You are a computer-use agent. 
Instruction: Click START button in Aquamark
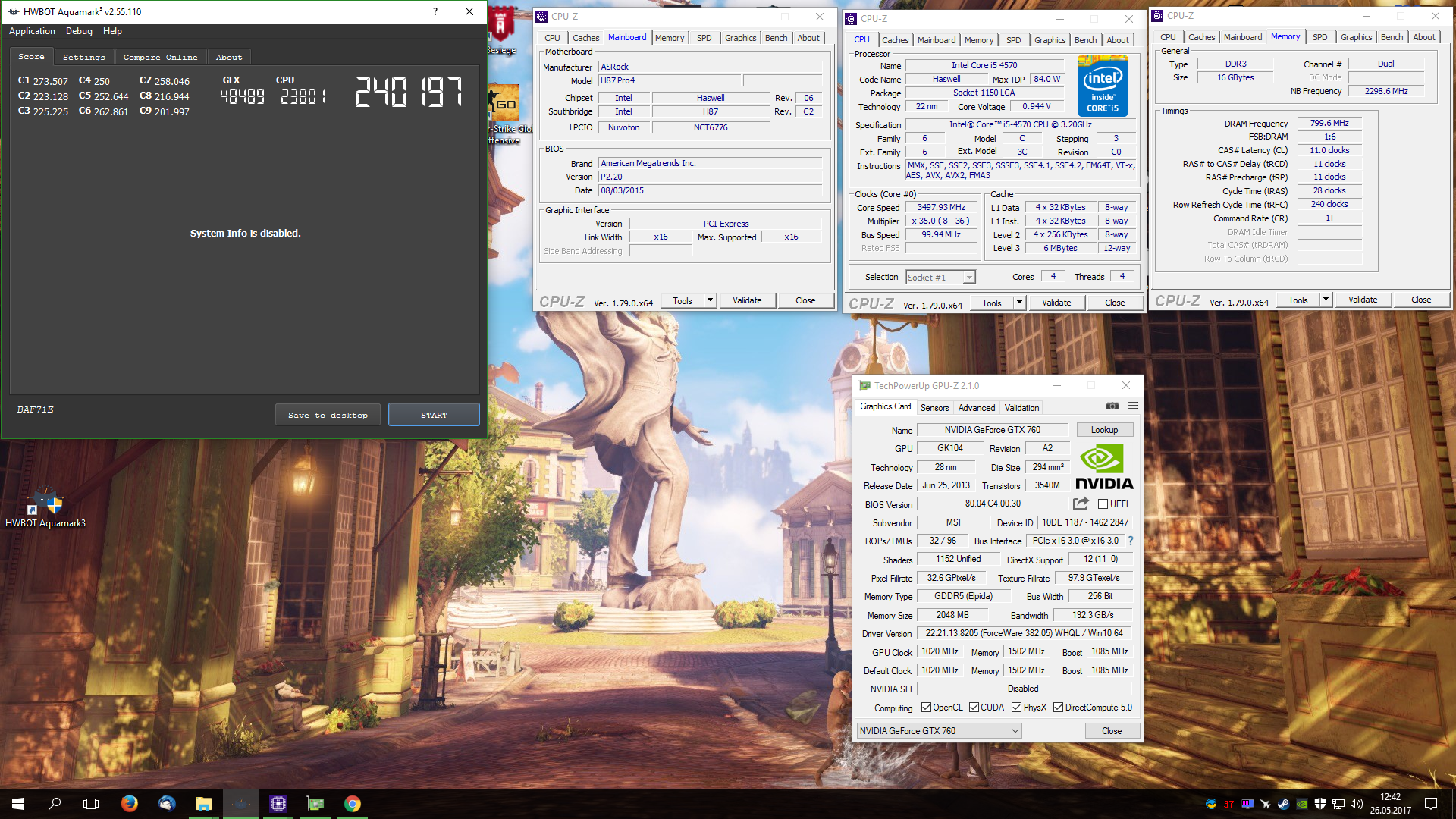[434, 415]
